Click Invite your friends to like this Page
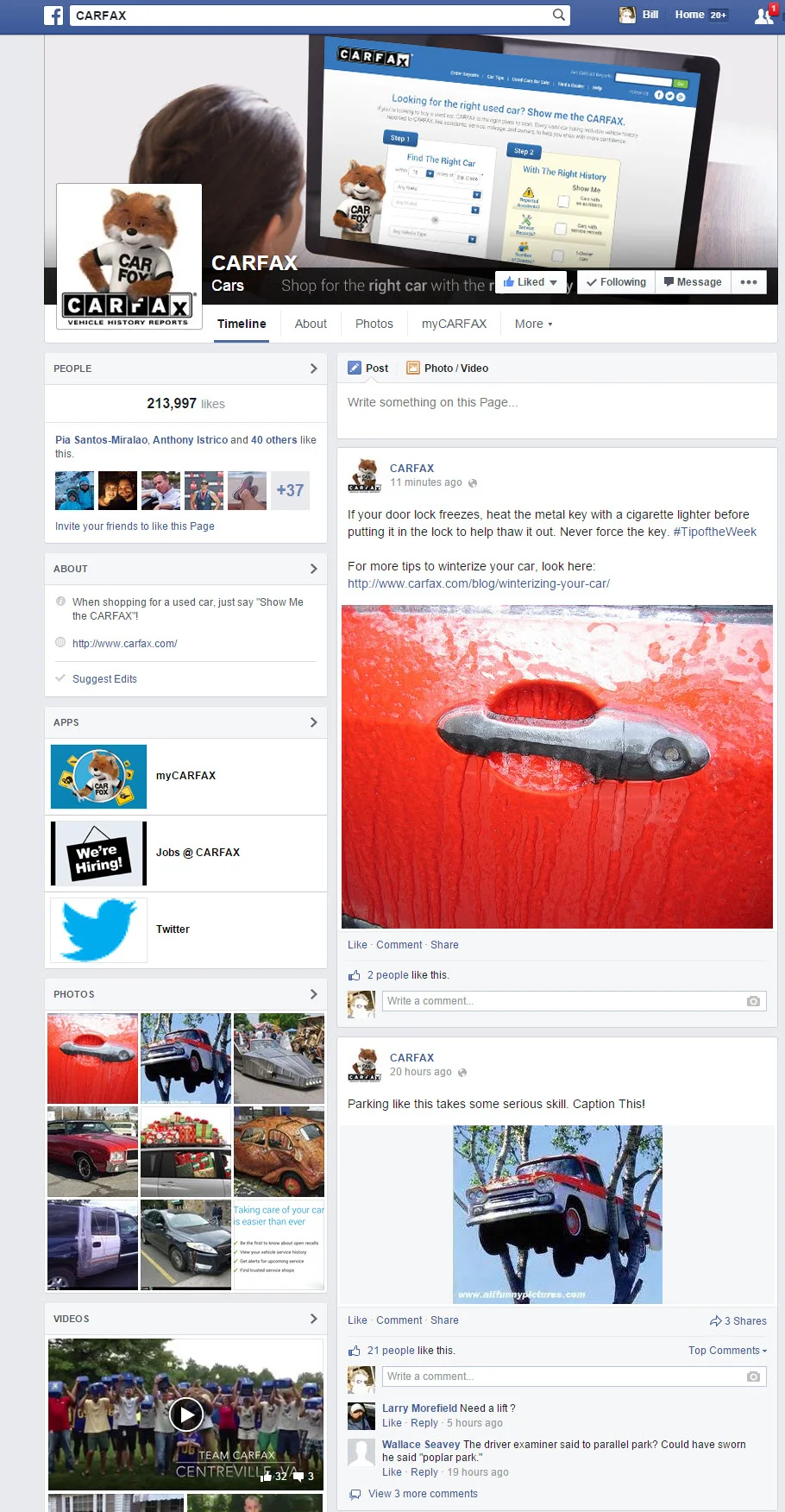This screenshot has height=1512, width=785. pyautogui.click(x=135, y=526)
